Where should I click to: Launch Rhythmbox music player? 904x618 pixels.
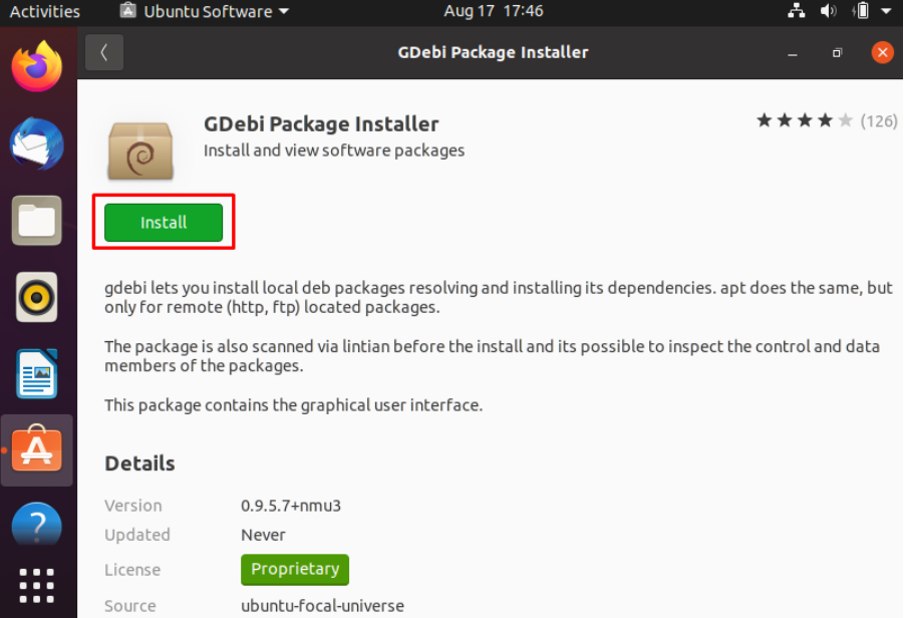coord(37,297)
